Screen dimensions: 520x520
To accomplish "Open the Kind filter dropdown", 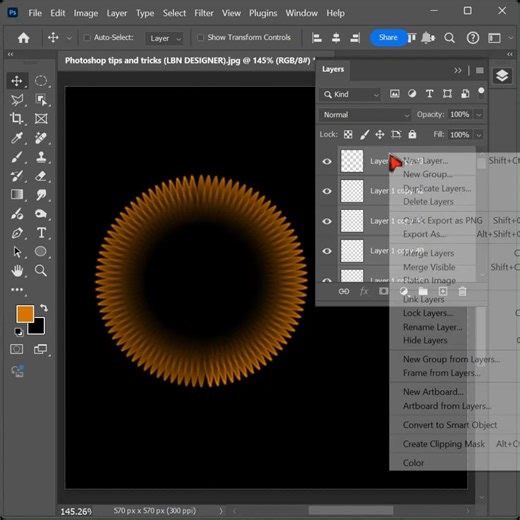I will coord(350,95).
